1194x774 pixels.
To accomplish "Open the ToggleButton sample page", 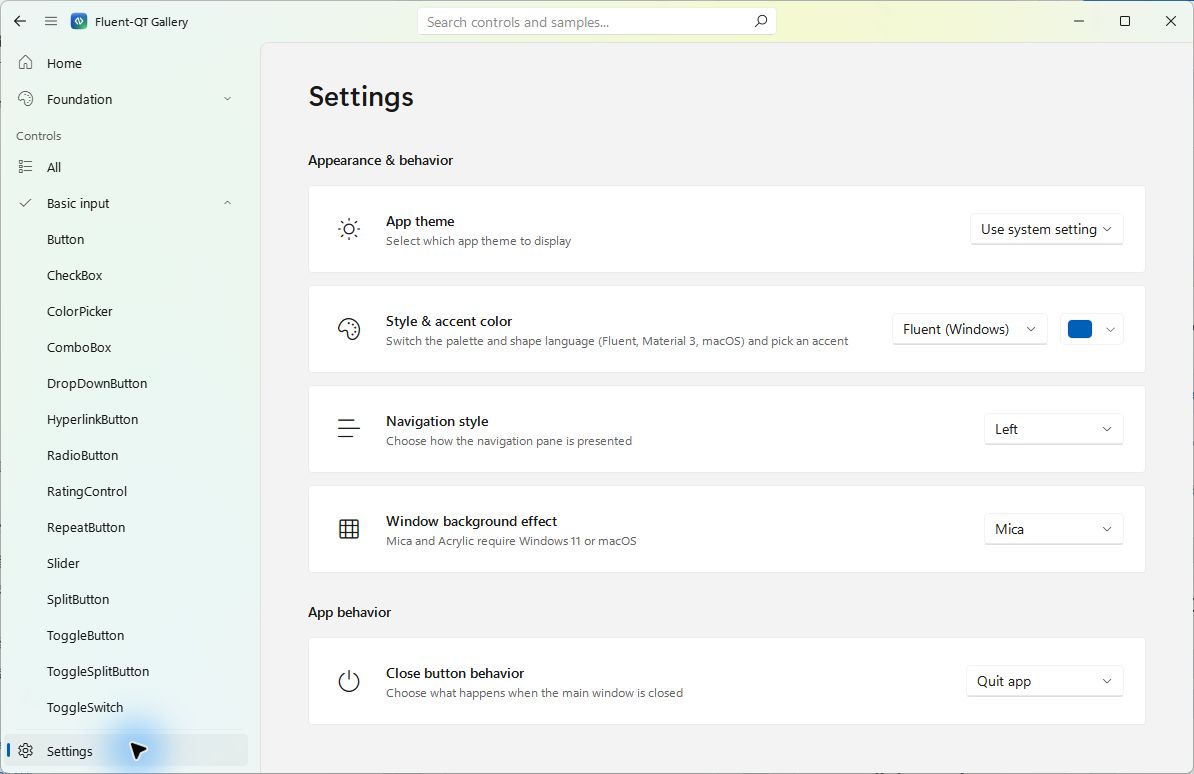I will tap(126, 635).
